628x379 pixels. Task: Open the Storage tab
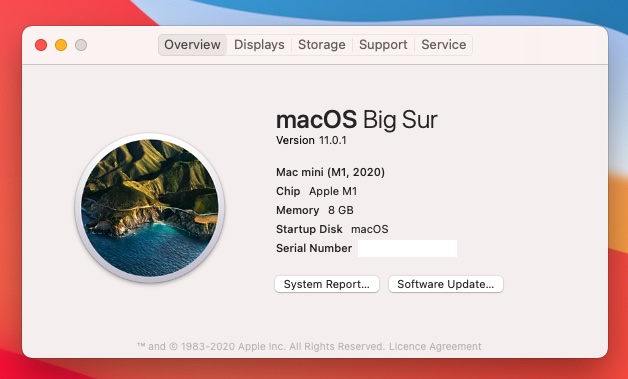click(322, 45)
